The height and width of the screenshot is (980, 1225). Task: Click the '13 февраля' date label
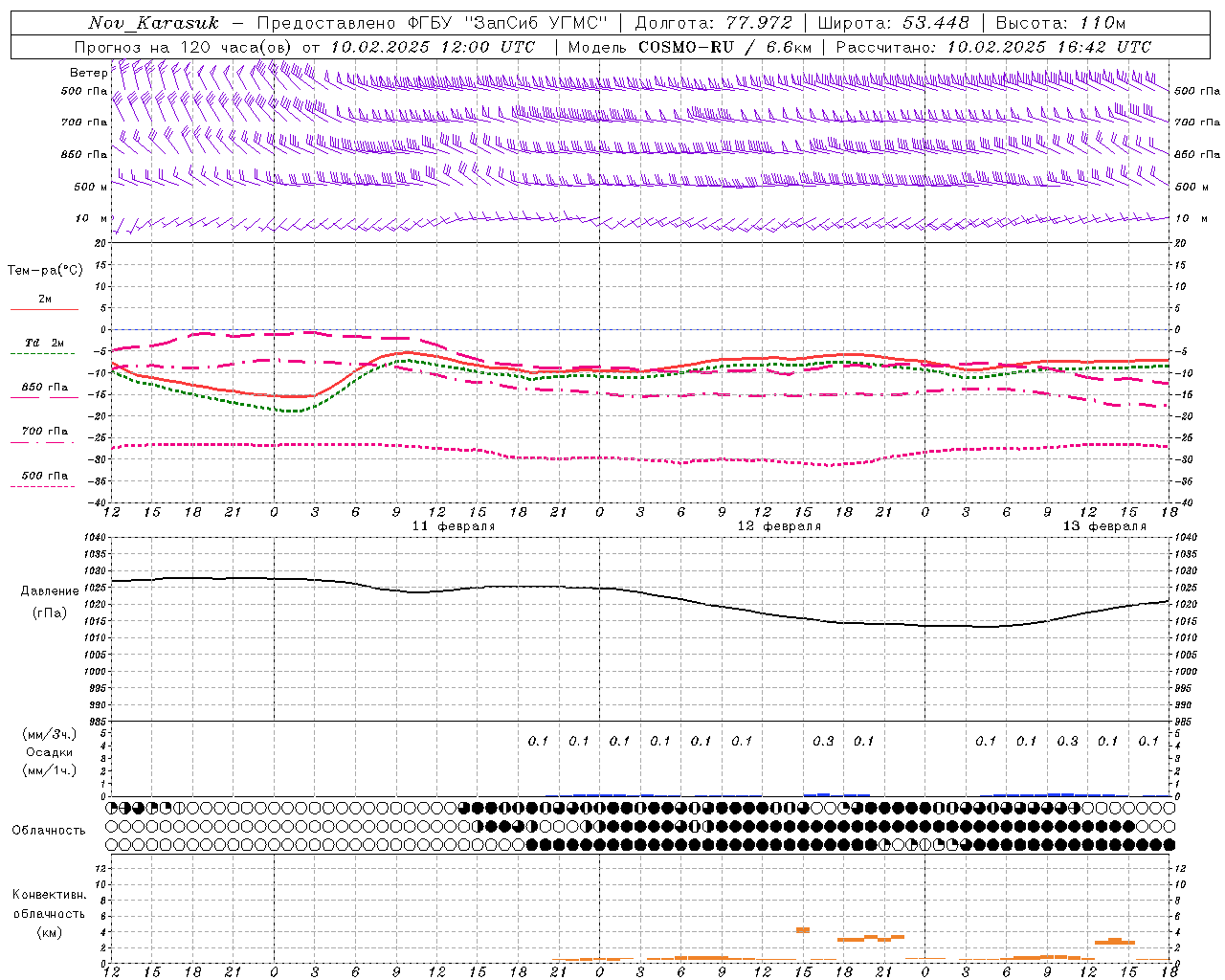click(1104, 526)
